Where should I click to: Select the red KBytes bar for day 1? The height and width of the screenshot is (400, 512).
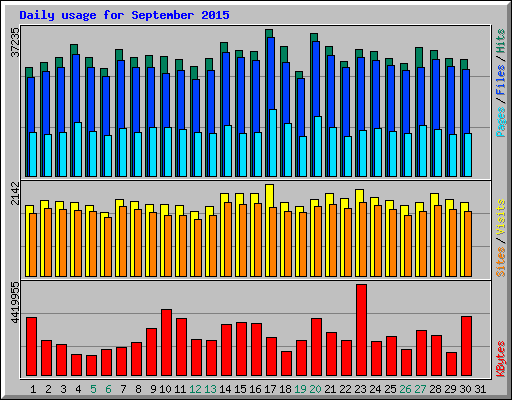pos(31,347)
